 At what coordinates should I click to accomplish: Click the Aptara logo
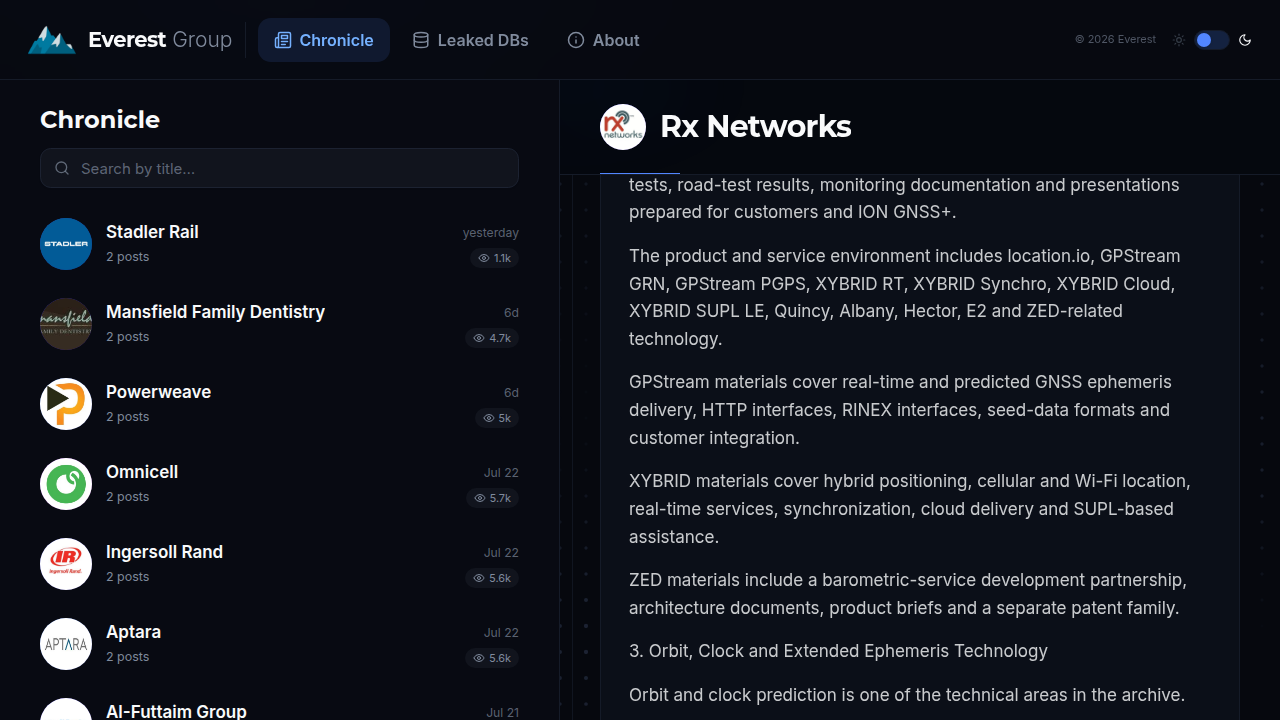pos(66,644)
